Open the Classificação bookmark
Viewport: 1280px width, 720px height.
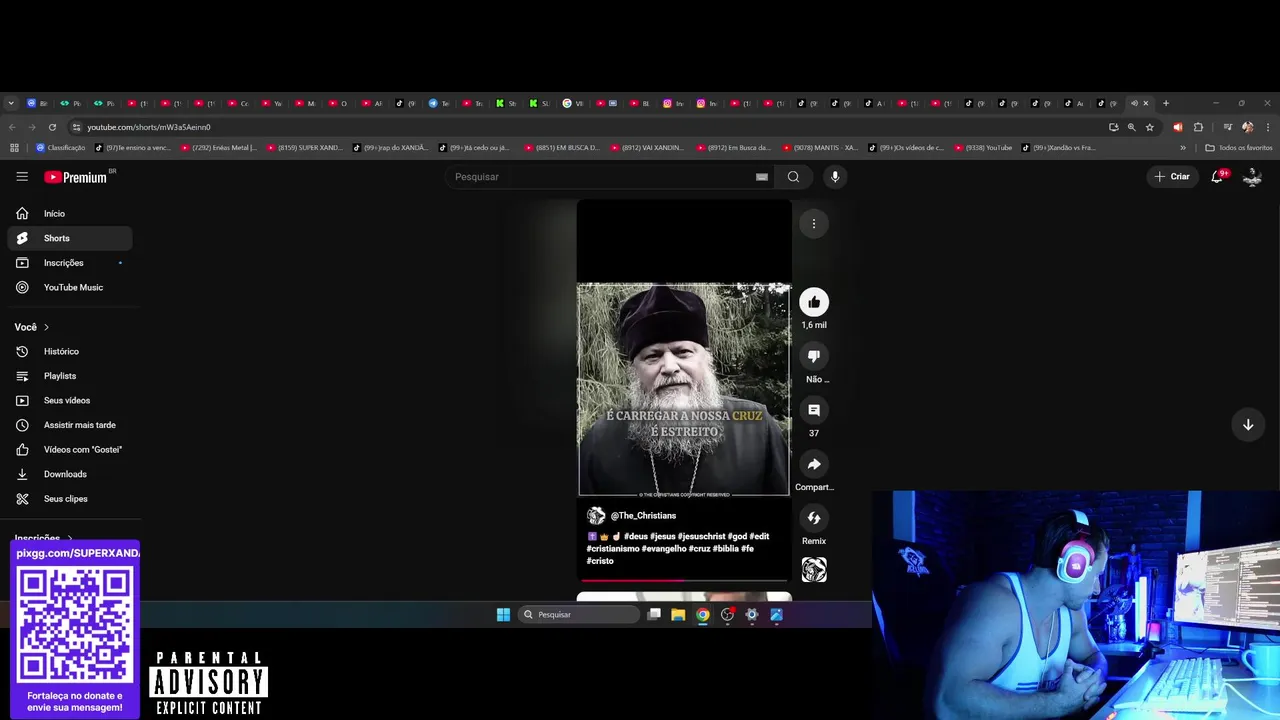tap(61, 148)
